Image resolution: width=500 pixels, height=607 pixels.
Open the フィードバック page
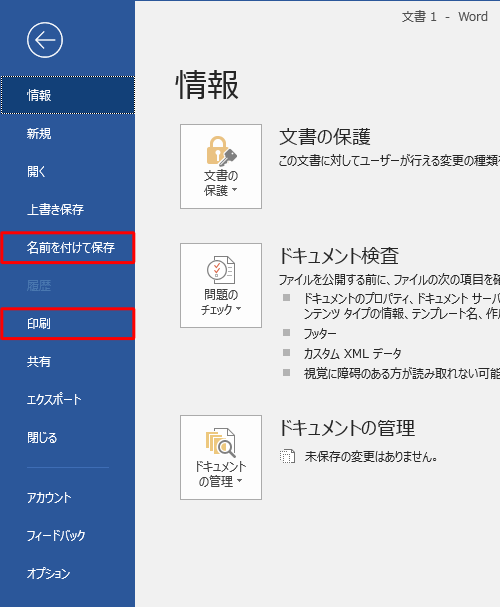68,535
